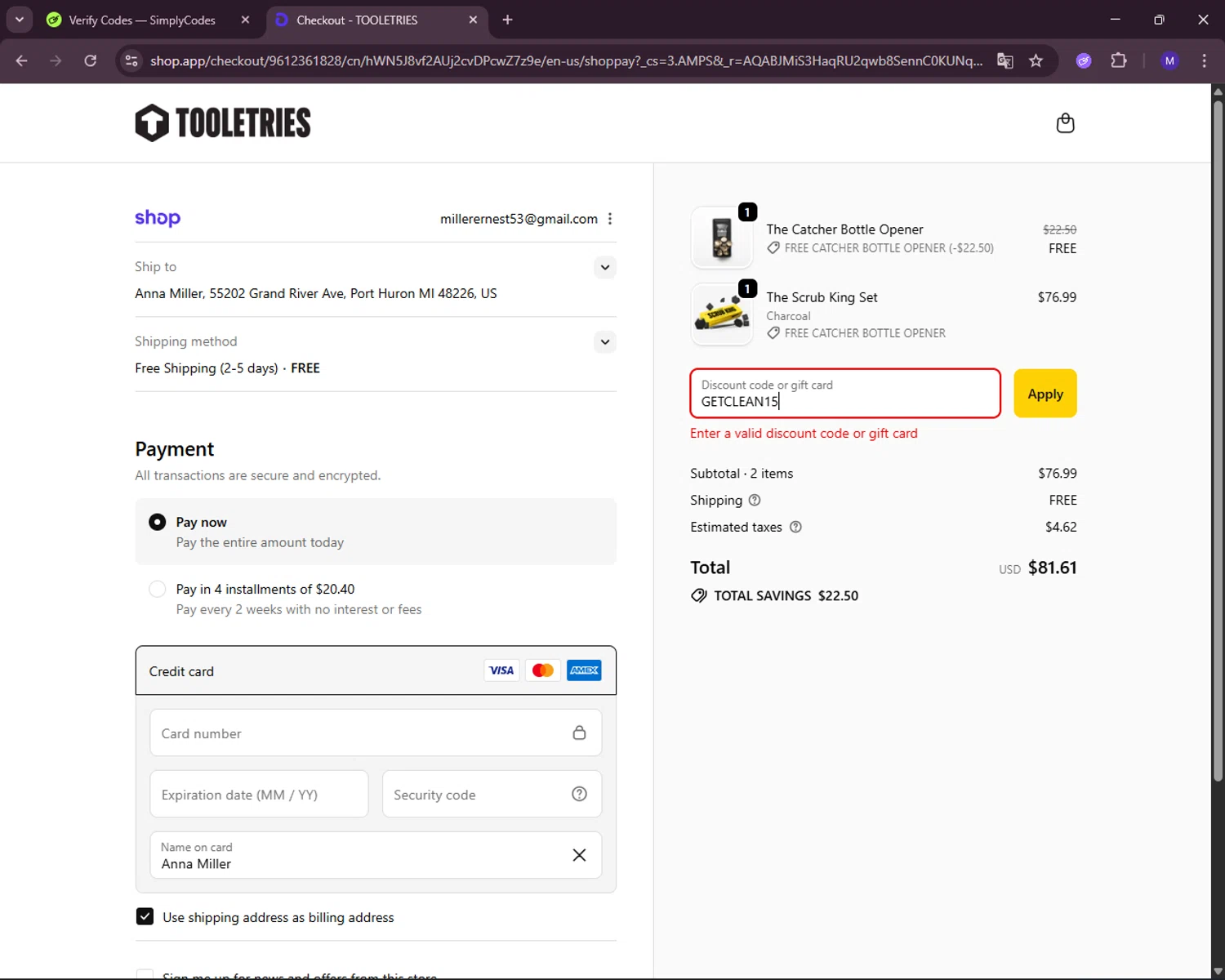The width and height of the screenshot is (1225, 980).
Task: View site information icon in address bar
Action: [x=131, y=60]
